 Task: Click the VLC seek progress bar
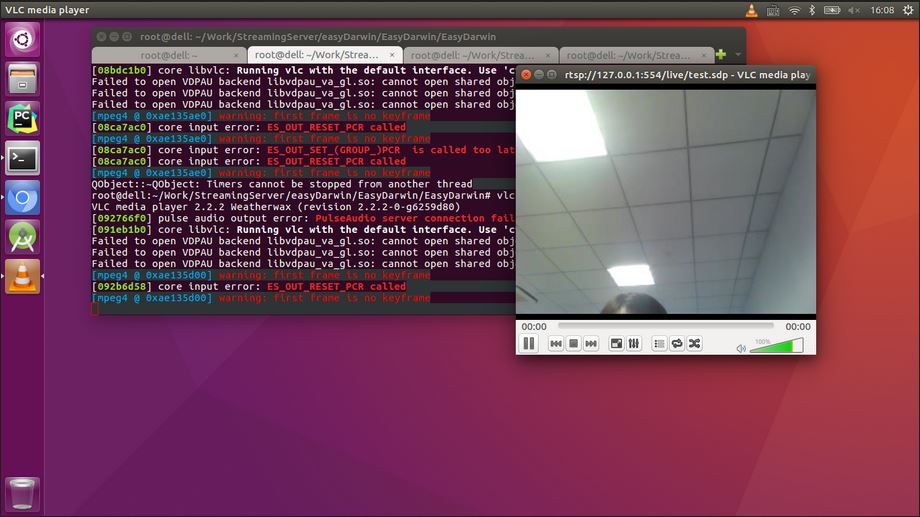(x=665, y=325)
